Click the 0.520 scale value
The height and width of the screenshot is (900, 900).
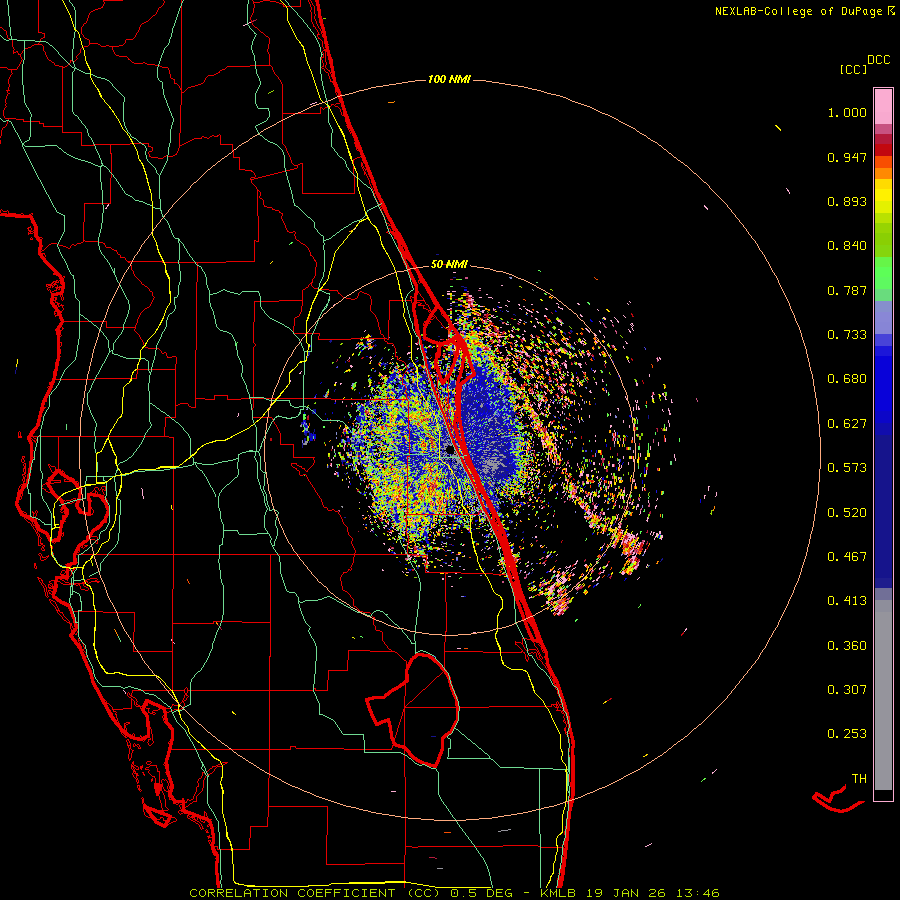tap(847, 513)
